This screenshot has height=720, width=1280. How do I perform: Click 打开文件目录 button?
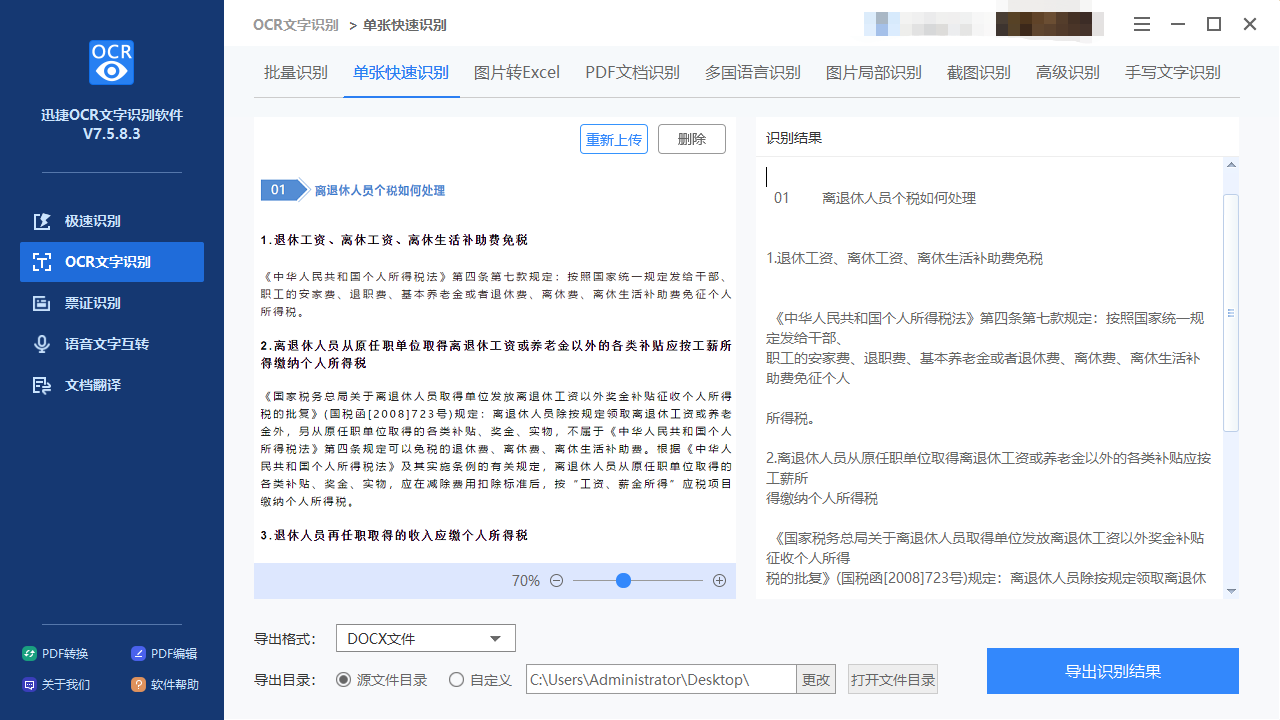click(x=893, y=680)
